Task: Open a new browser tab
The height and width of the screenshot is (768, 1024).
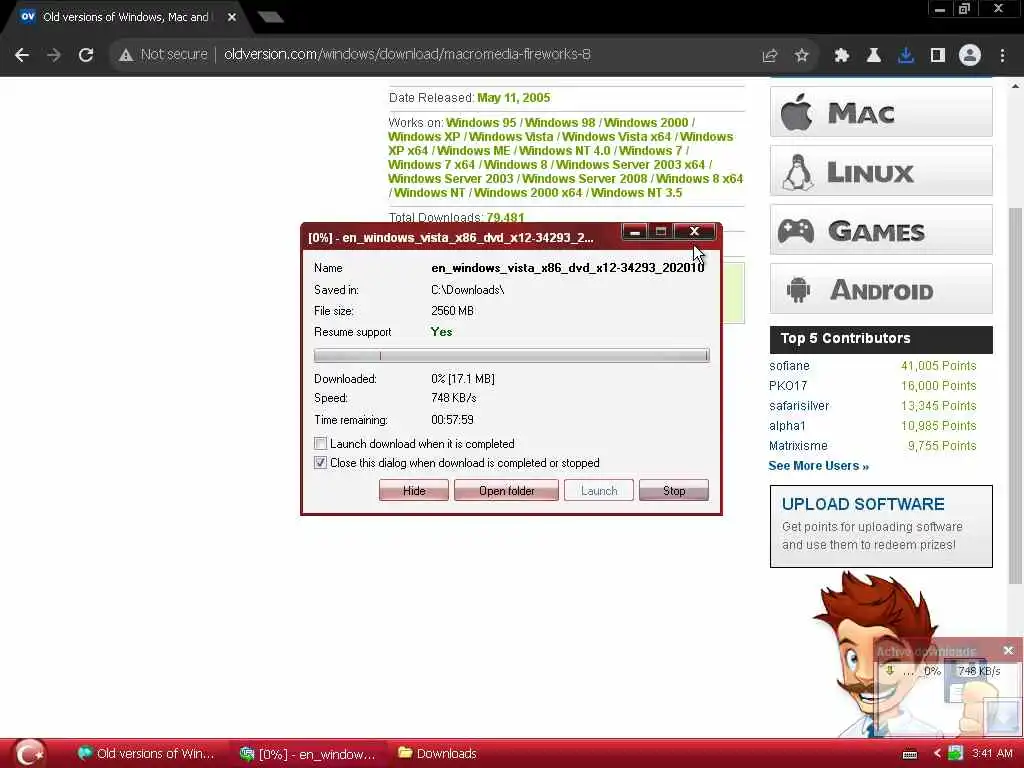Action: [x=270, y=17]
